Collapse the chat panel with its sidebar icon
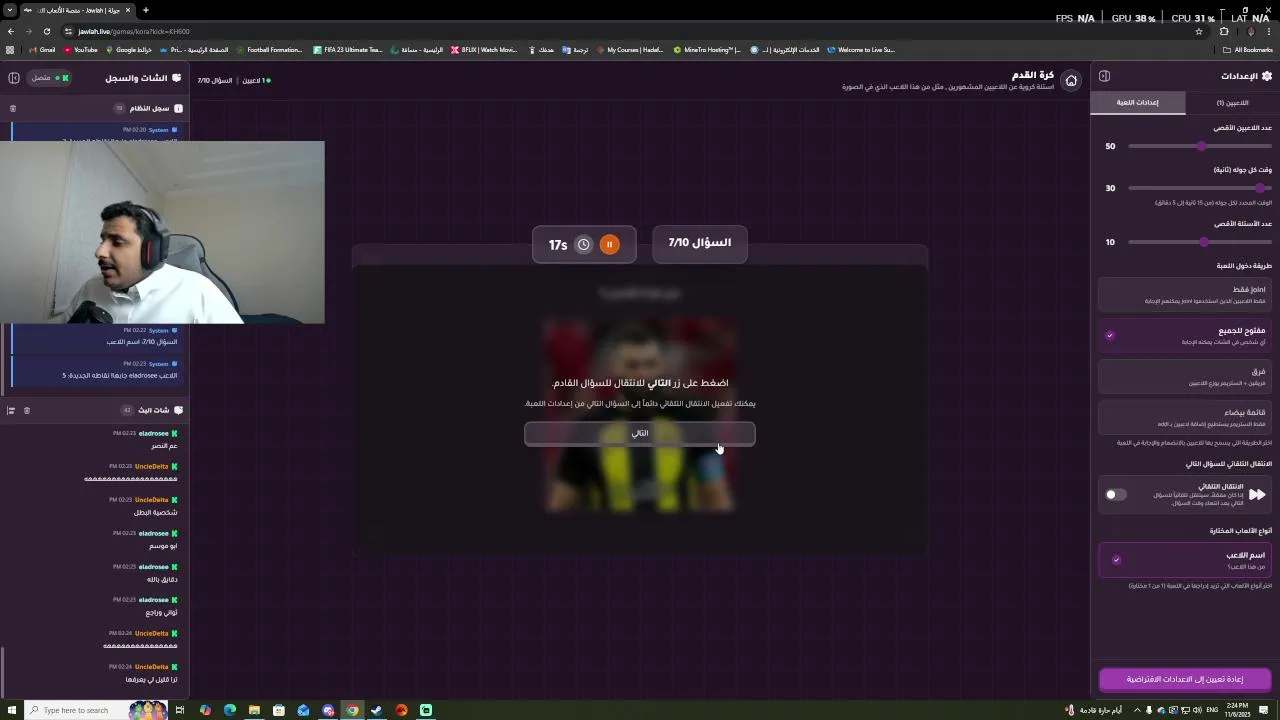 point(13,77)
